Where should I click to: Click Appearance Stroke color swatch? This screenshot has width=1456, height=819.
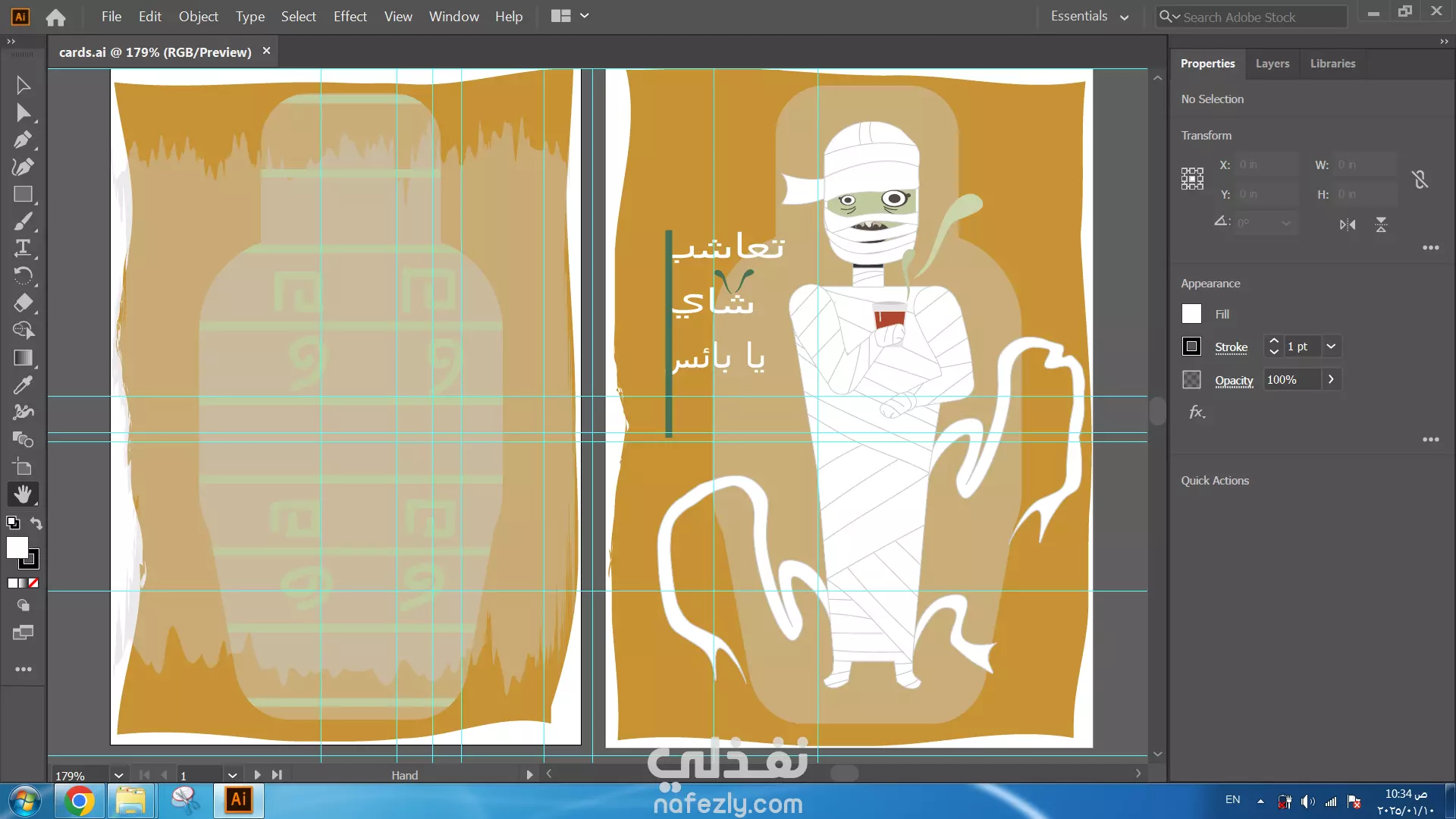tap(1191, 347)
